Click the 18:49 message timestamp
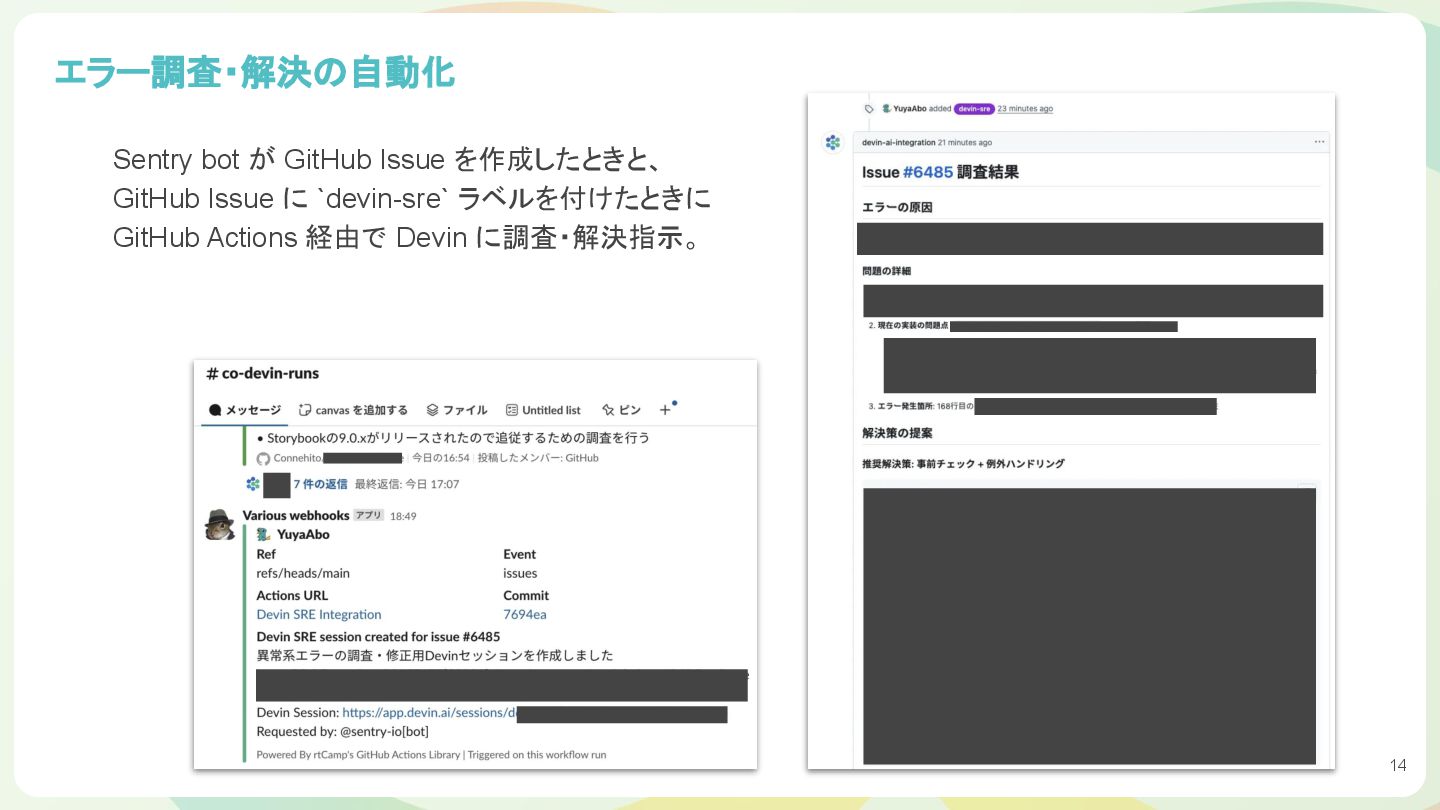Screen dimensions: 1440x810 click(403, 516)
